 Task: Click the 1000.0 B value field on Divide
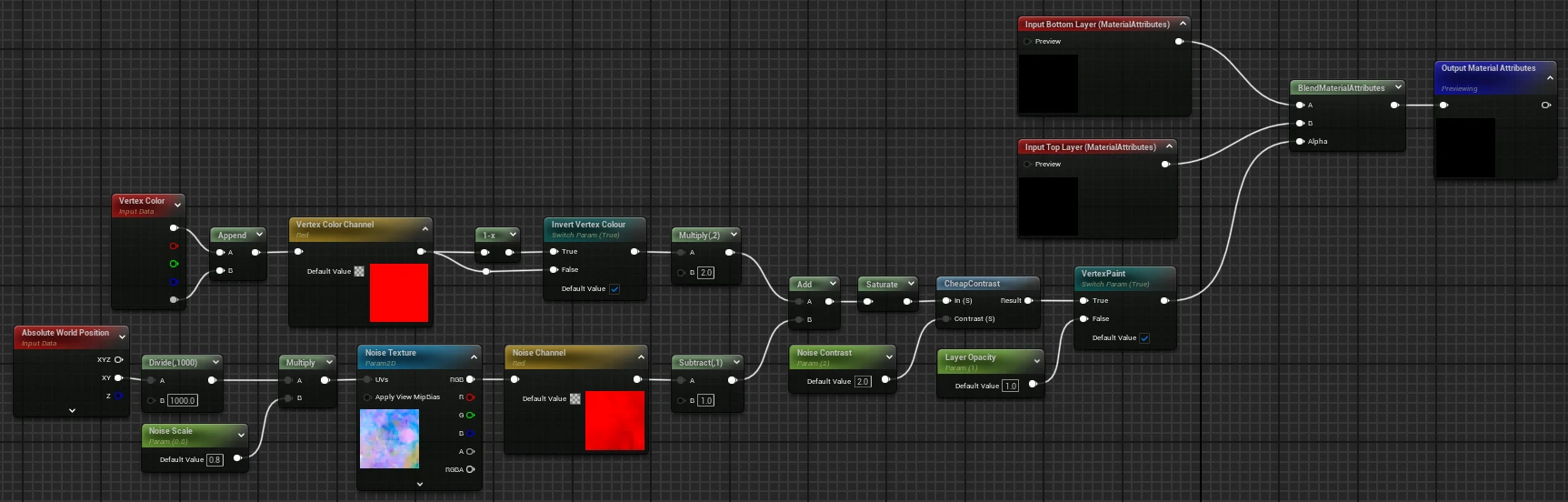[x=182, y=400]
